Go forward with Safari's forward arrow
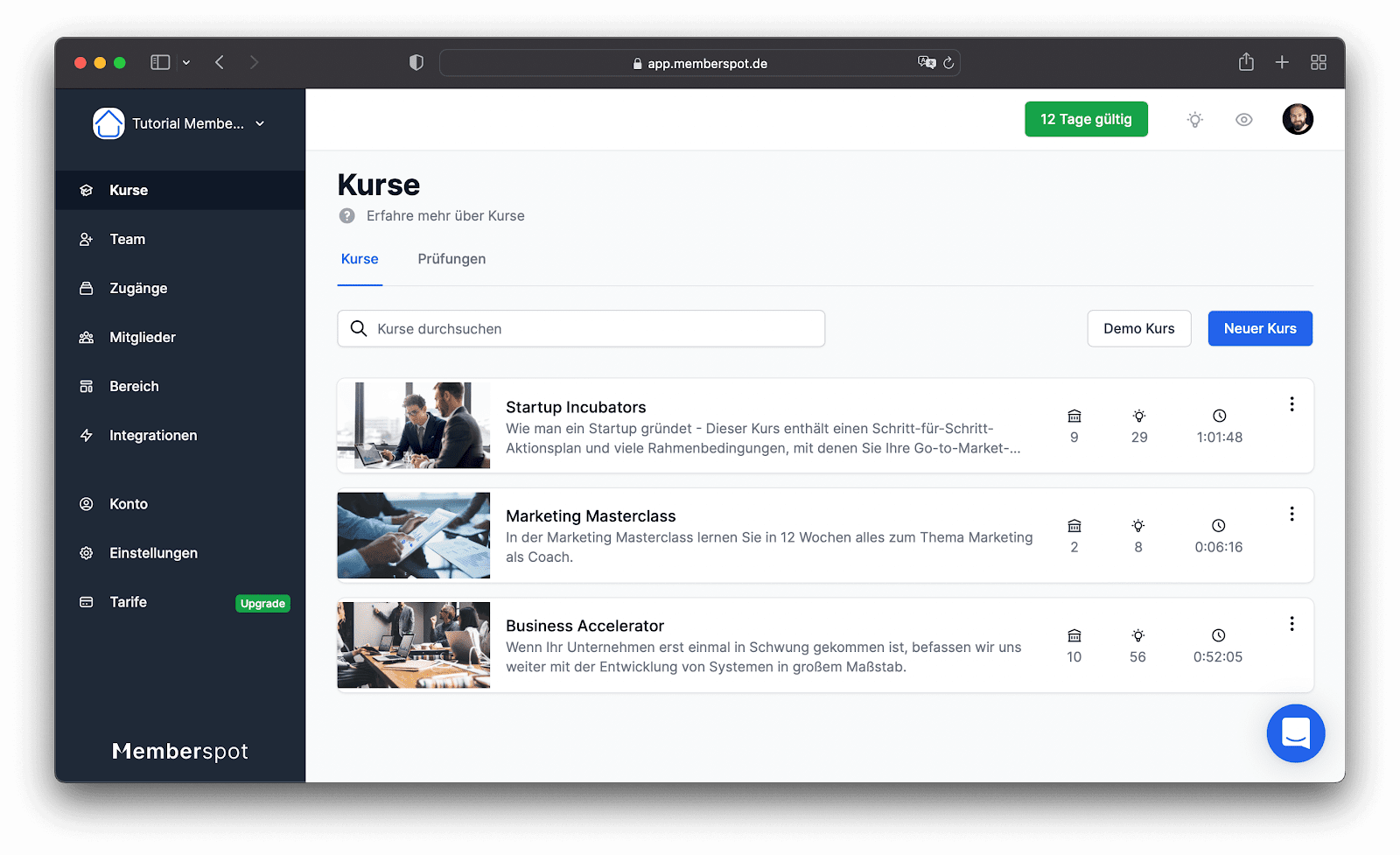The height and width of the screenshot is (855, 1400). click(254, 62)
